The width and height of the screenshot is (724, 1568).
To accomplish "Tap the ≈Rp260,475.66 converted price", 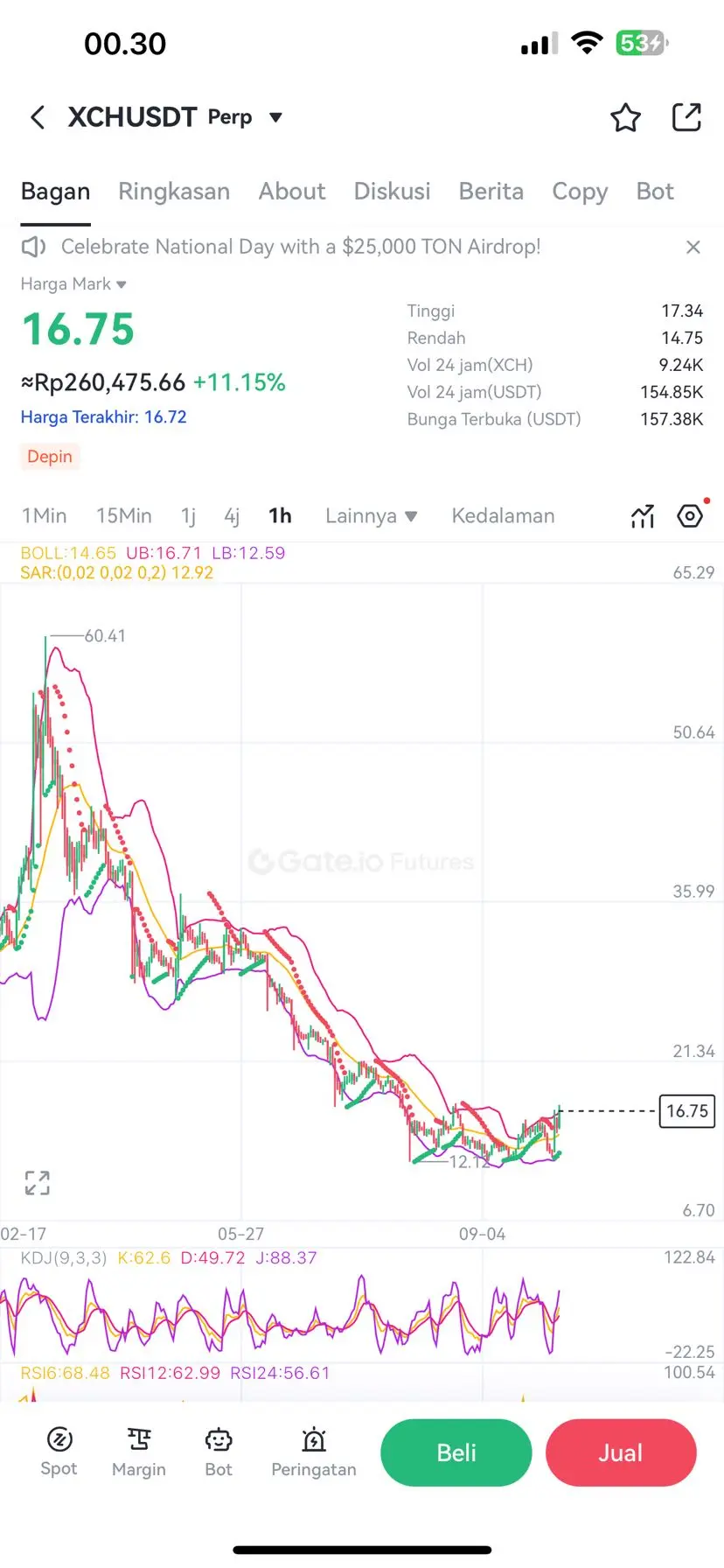I will pos(103,382).
